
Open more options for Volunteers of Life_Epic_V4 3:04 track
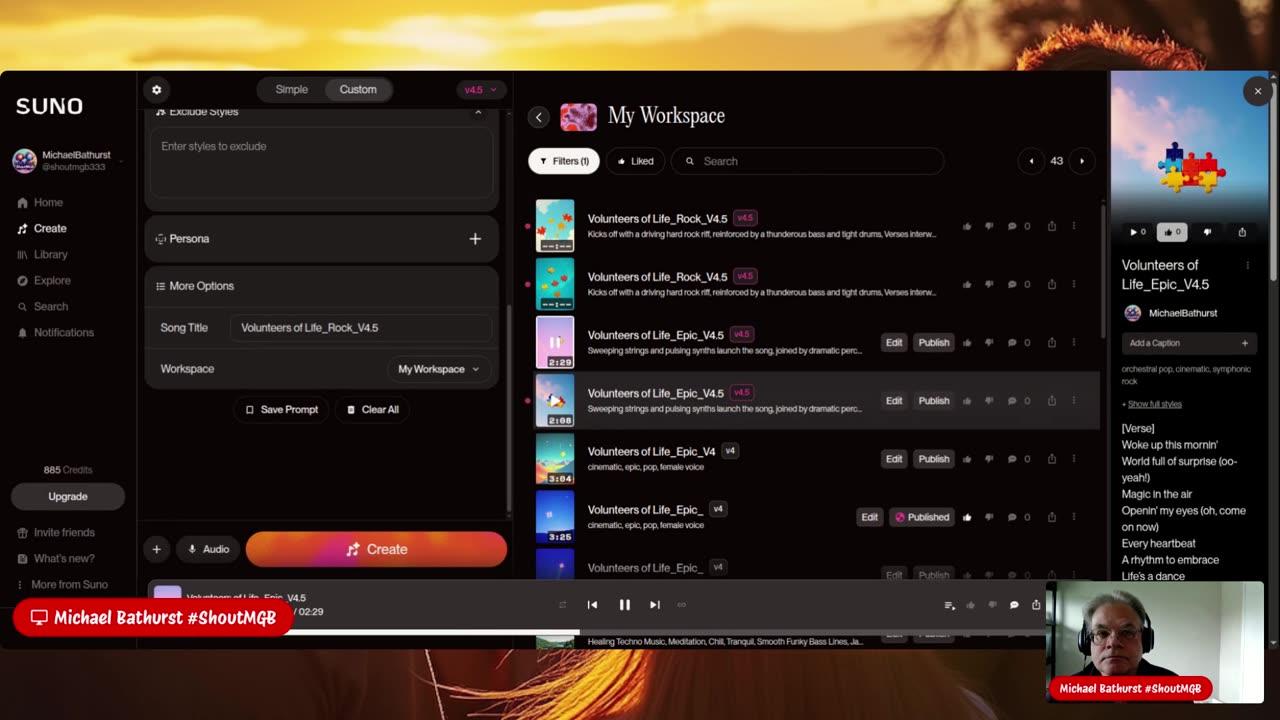1074,459
